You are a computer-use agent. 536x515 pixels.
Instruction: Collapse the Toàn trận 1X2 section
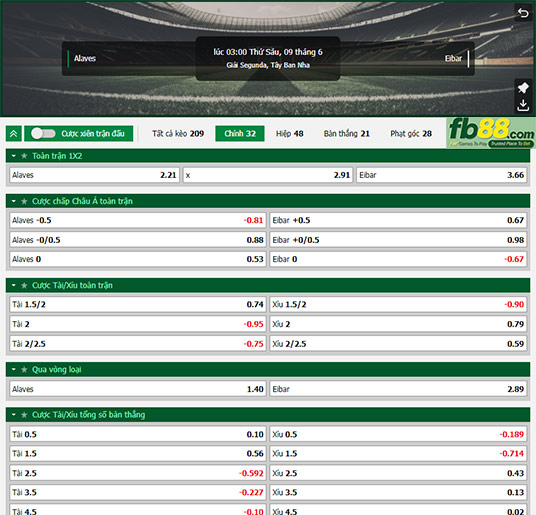coord(14,156)
